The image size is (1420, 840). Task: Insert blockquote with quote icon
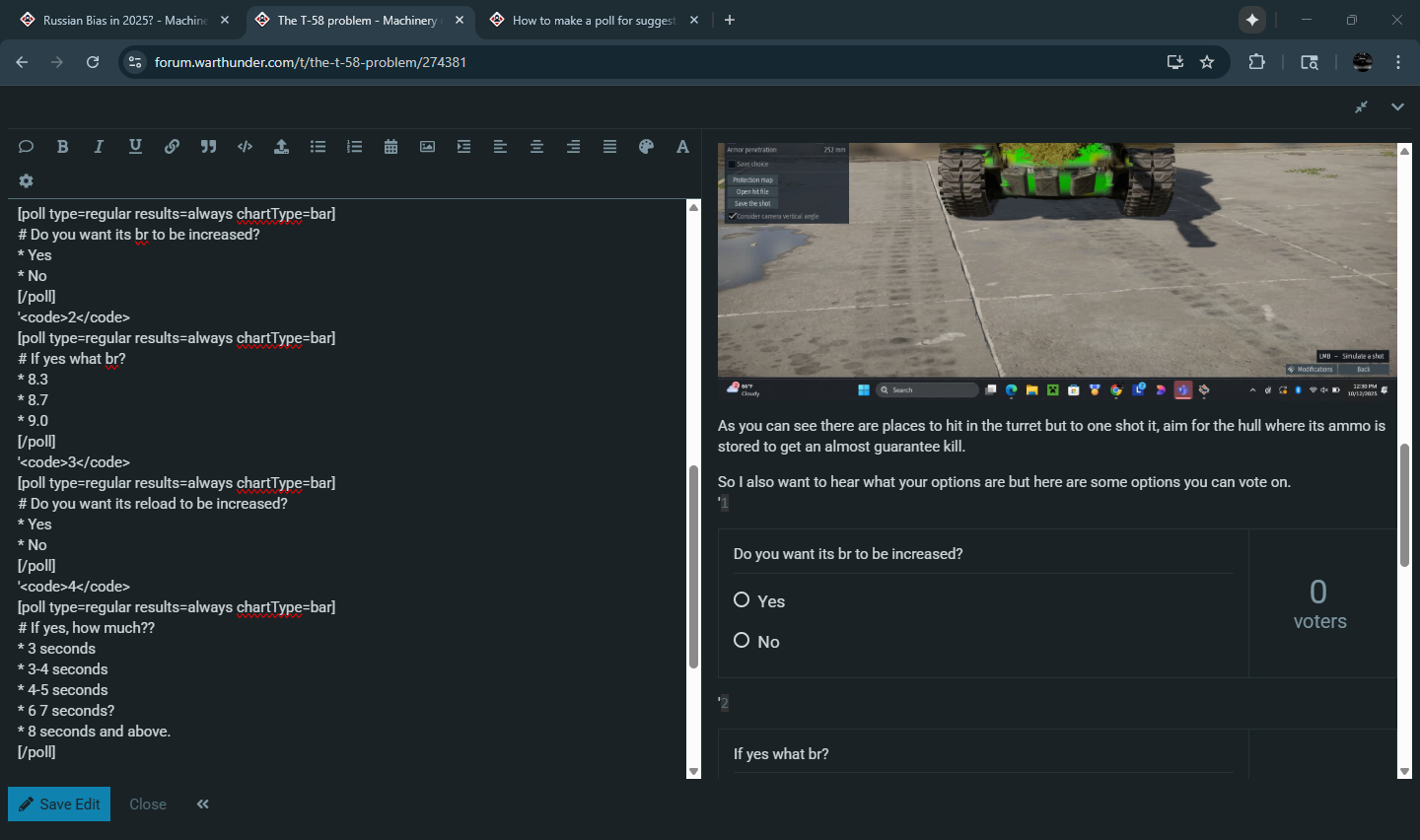[208, 147]
